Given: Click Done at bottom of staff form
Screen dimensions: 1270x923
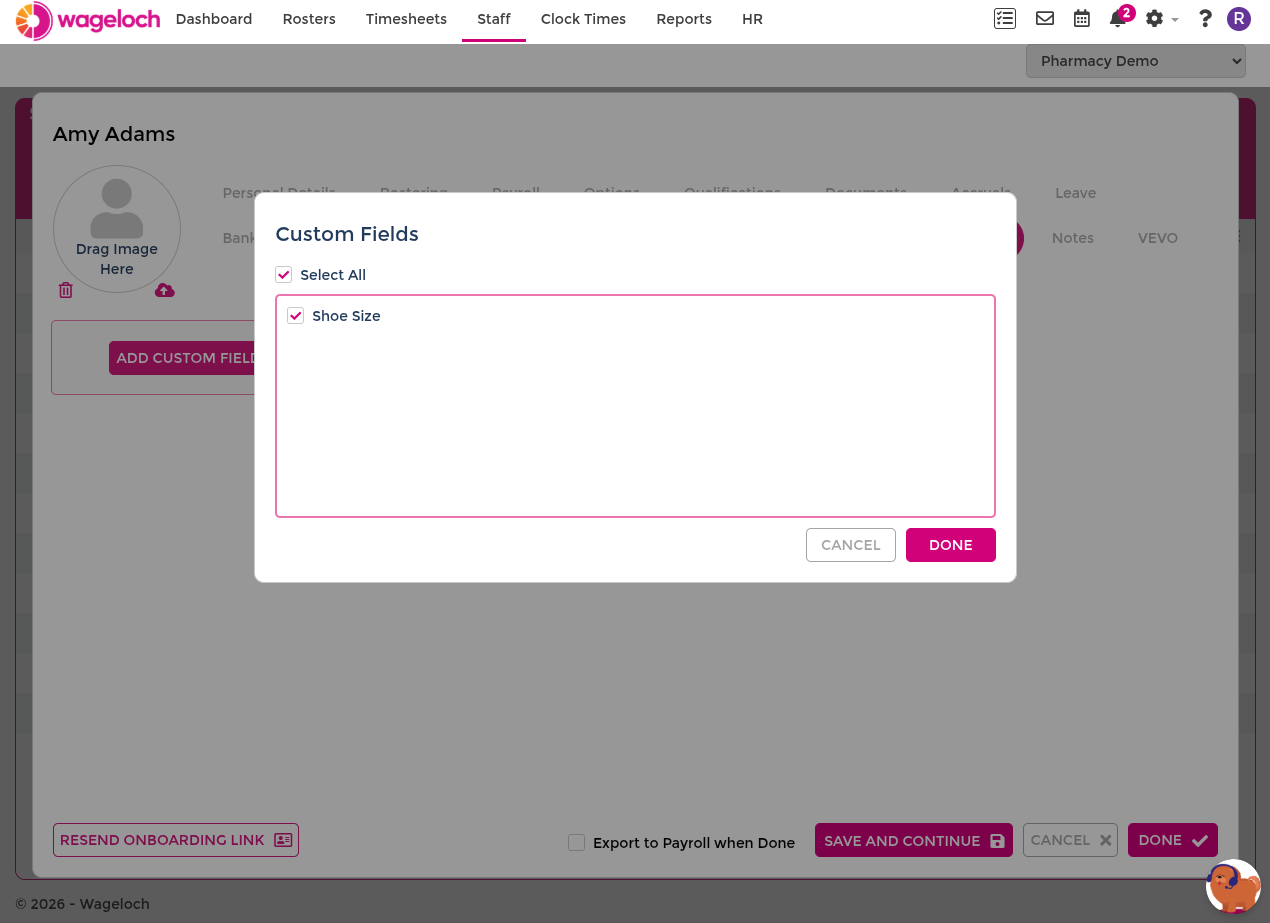Looking at the screenshot, I should click(x=1173, y=840).
